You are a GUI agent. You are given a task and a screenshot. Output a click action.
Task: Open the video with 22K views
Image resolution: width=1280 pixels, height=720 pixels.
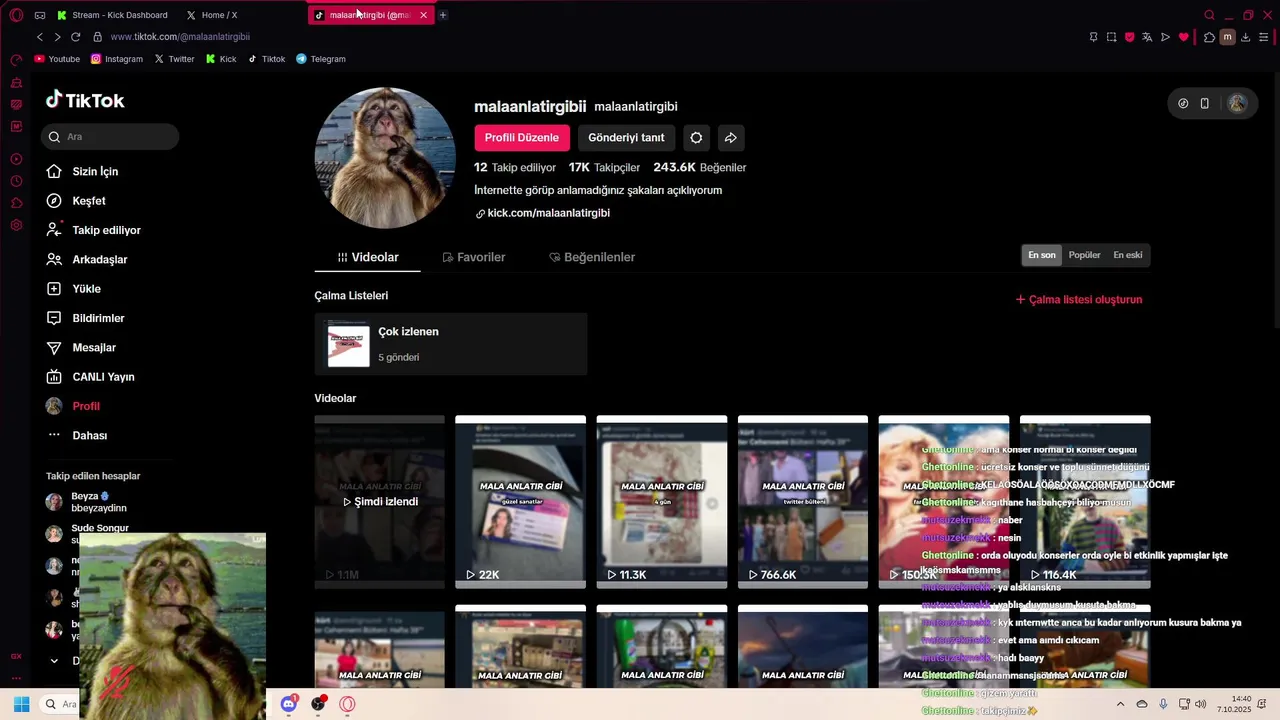[x=520, y=502]
